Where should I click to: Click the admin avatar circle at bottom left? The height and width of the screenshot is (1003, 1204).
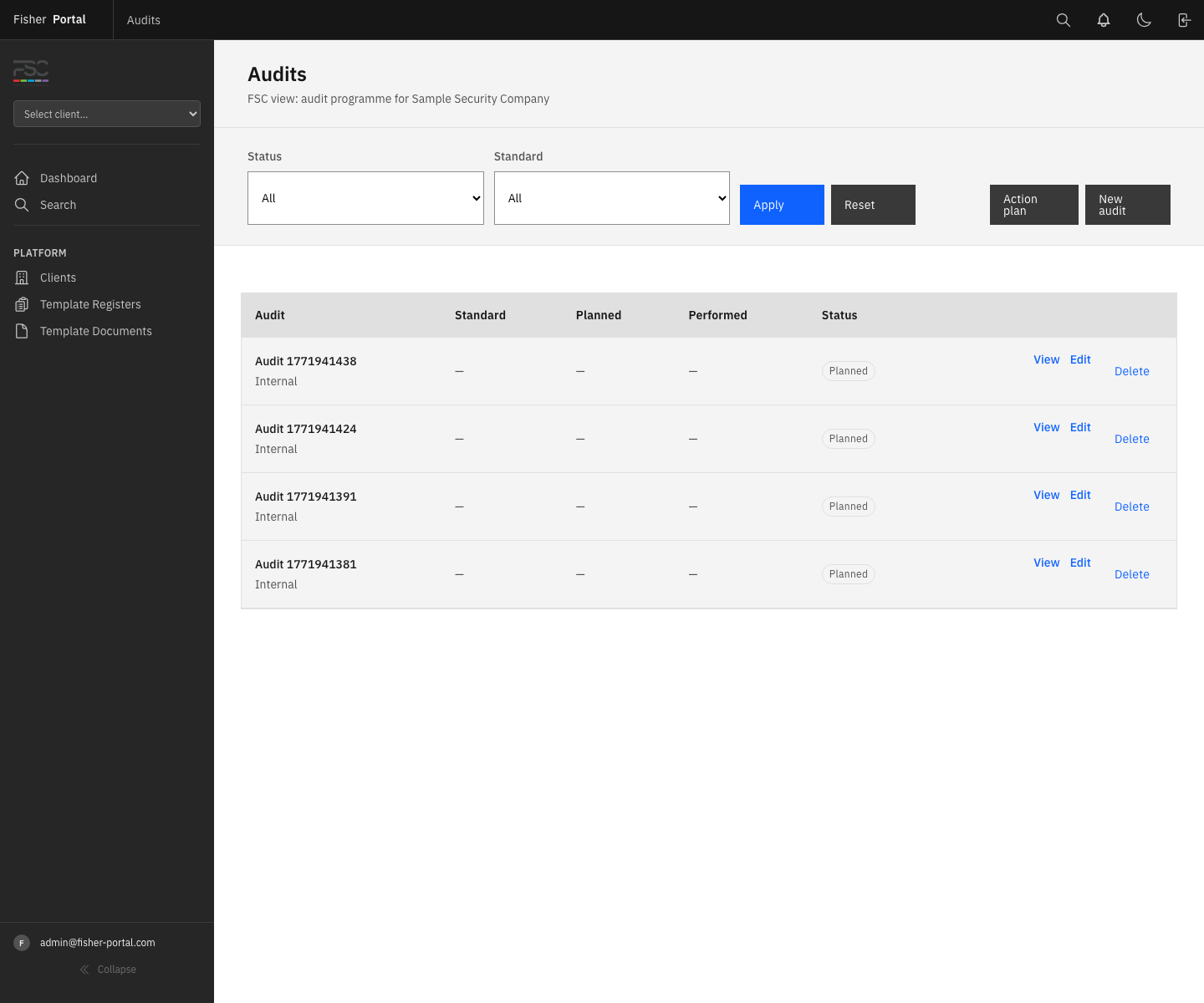(21, 942)
